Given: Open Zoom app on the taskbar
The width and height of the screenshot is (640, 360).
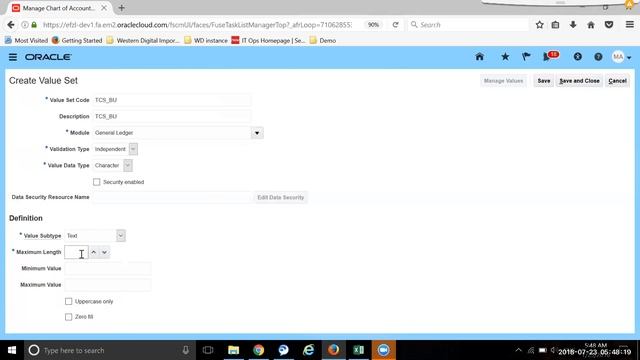Looking at the screenshot, I should [x=383, y=350].
